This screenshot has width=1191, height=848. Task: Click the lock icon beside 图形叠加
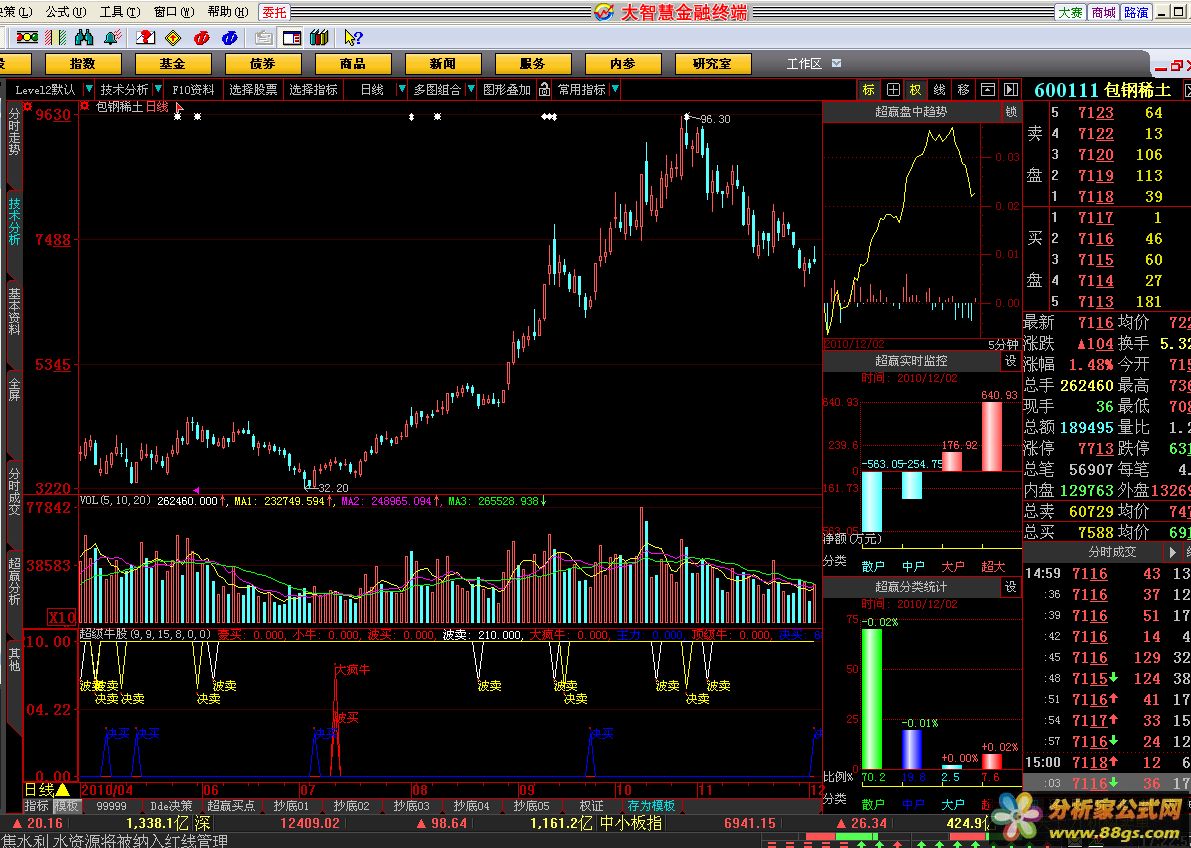544,90
